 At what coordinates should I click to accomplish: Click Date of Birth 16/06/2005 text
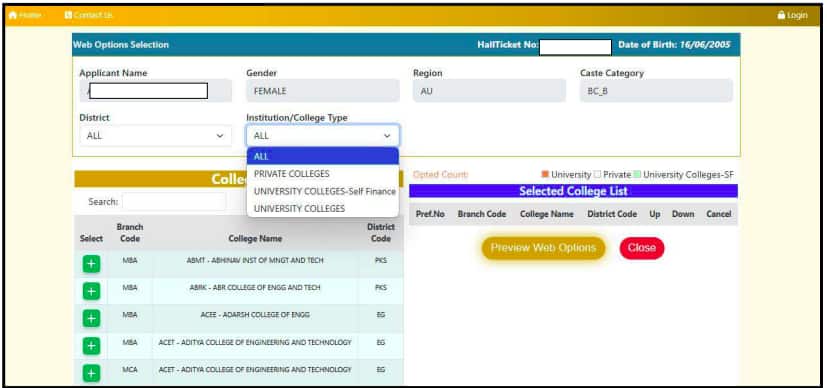[675, 45]
